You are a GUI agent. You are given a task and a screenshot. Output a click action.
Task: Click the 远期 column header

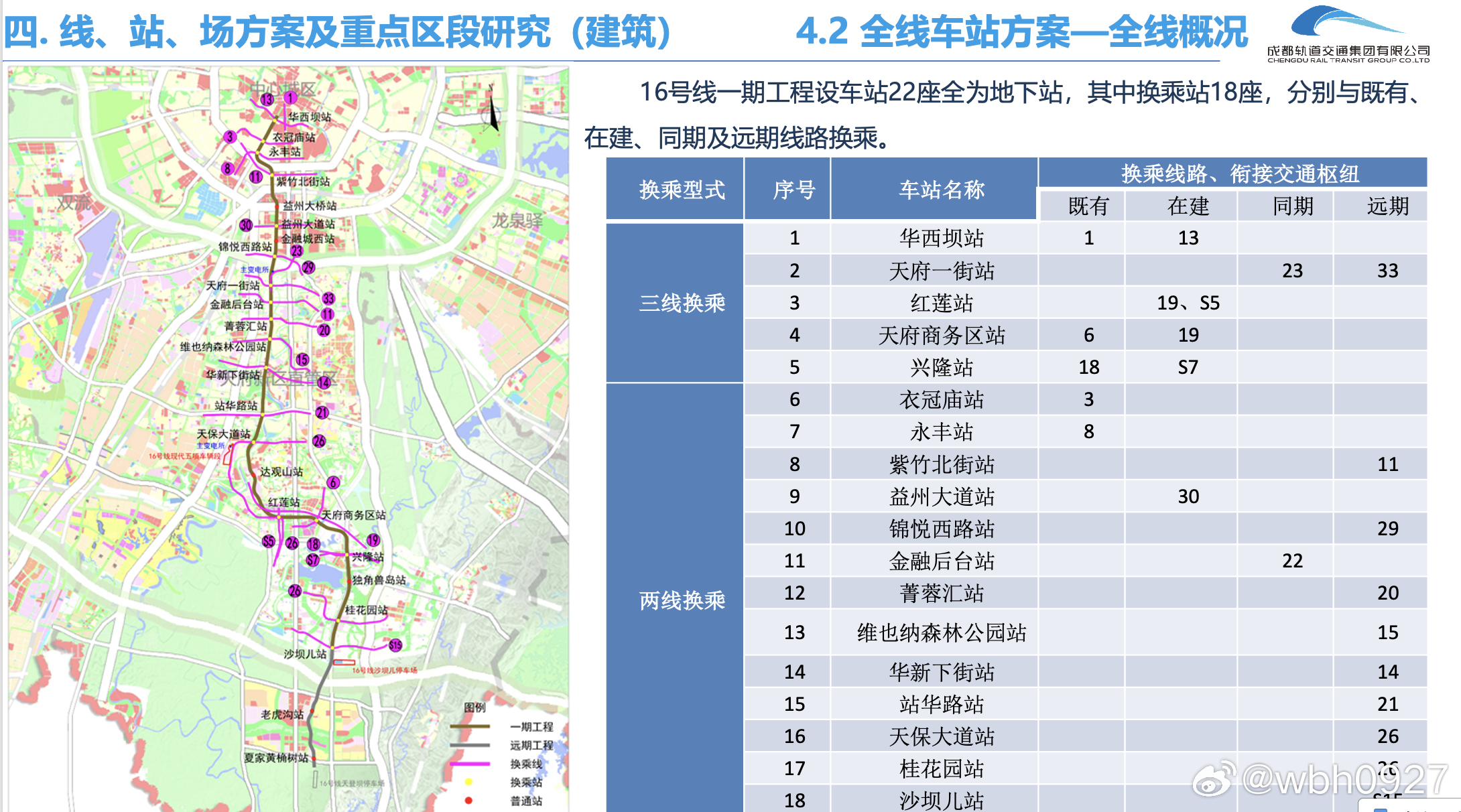point(1381,206)
